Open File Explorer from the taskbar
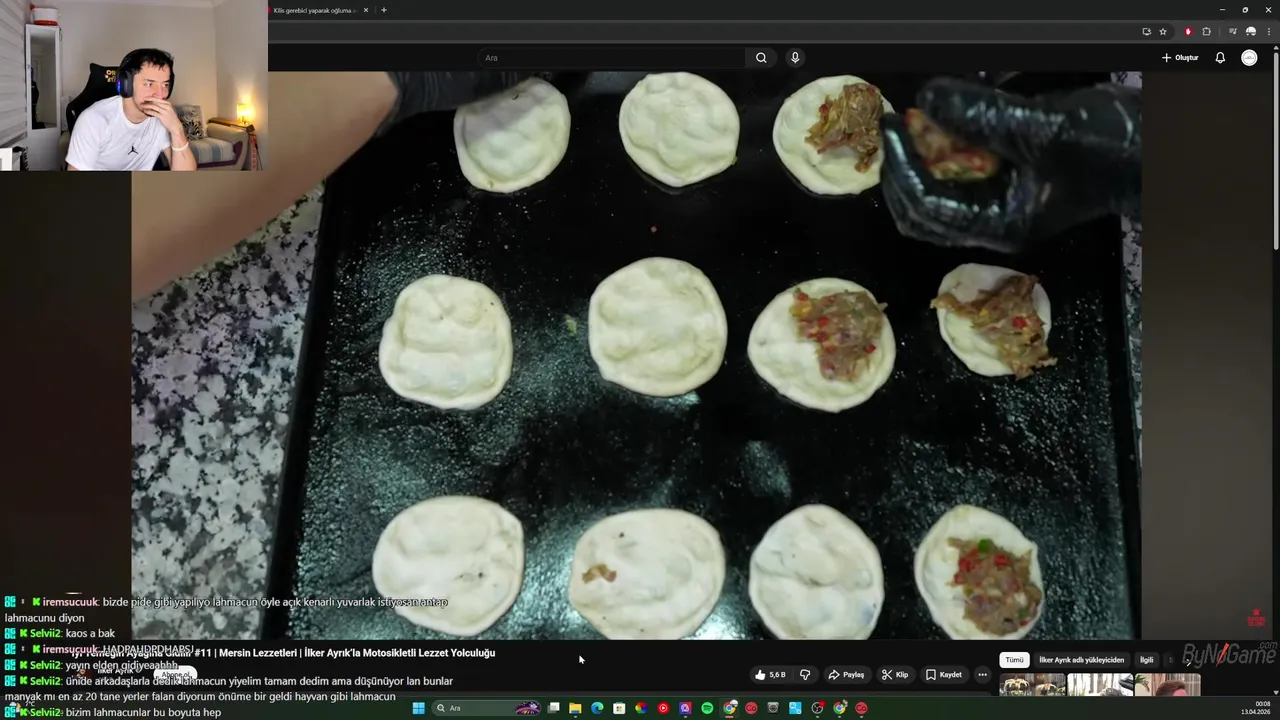This screenshot has width=1280, height=720. click(x=575, y=708)
